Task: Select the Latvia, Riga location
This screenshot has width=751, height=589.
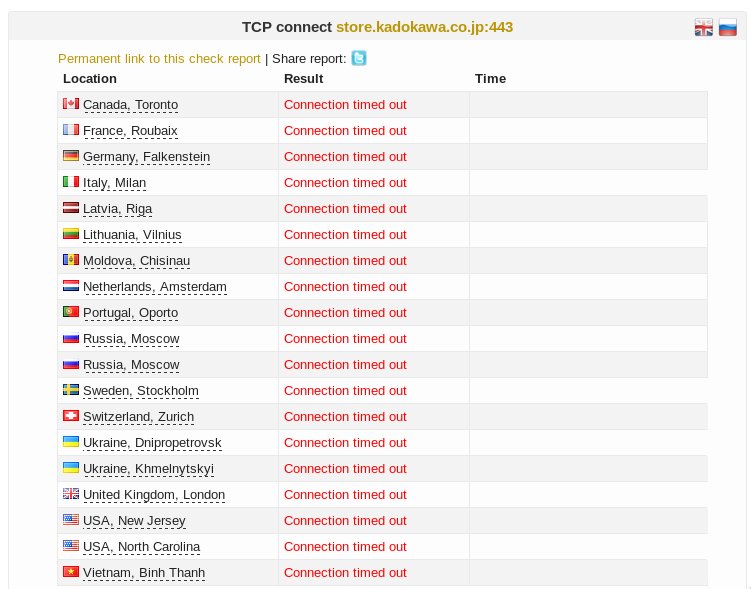Action: [x=117, y=209]
